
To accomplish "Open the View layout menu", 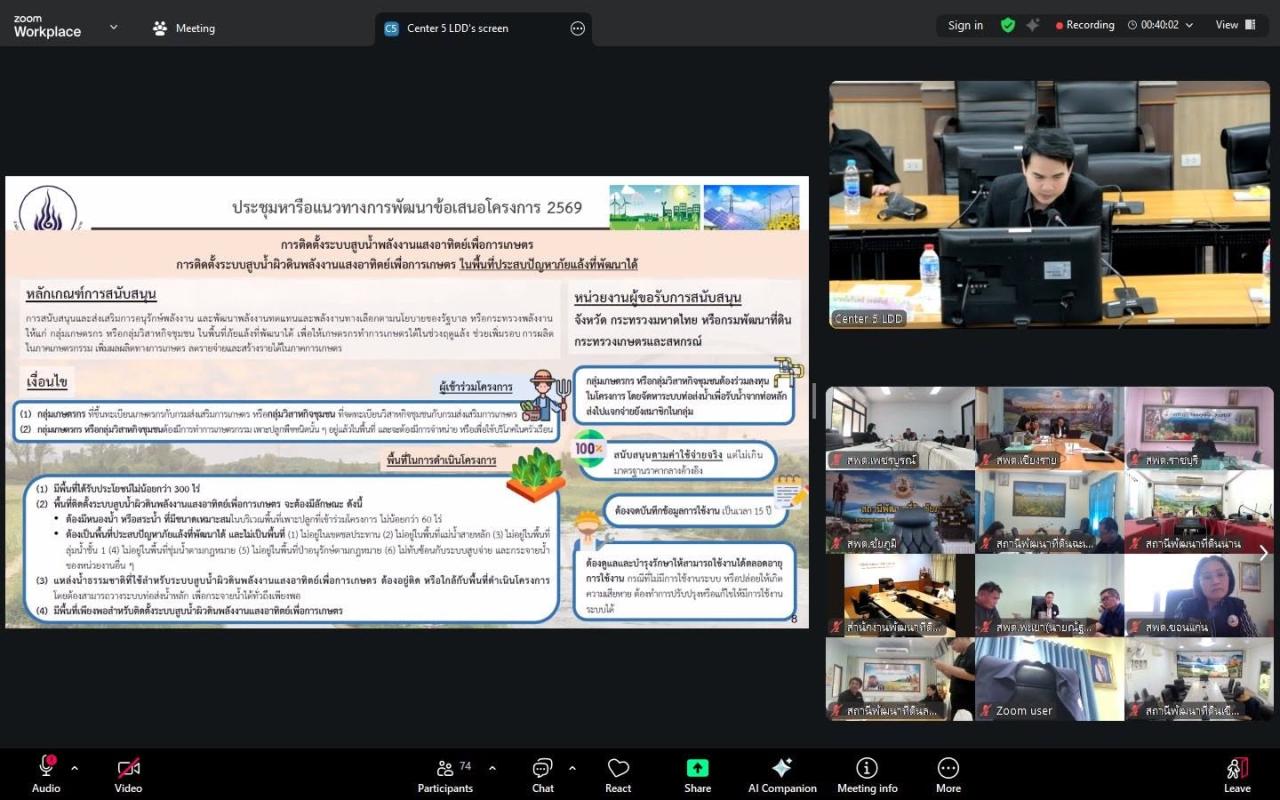I will tap(1236, 25).
